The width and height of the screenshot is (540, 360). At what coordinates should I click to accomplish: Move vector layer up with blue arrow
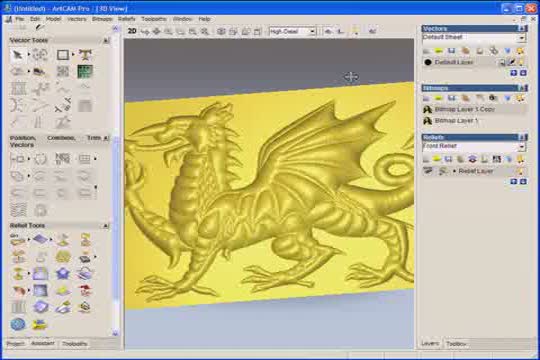click(x=513, y=73)
